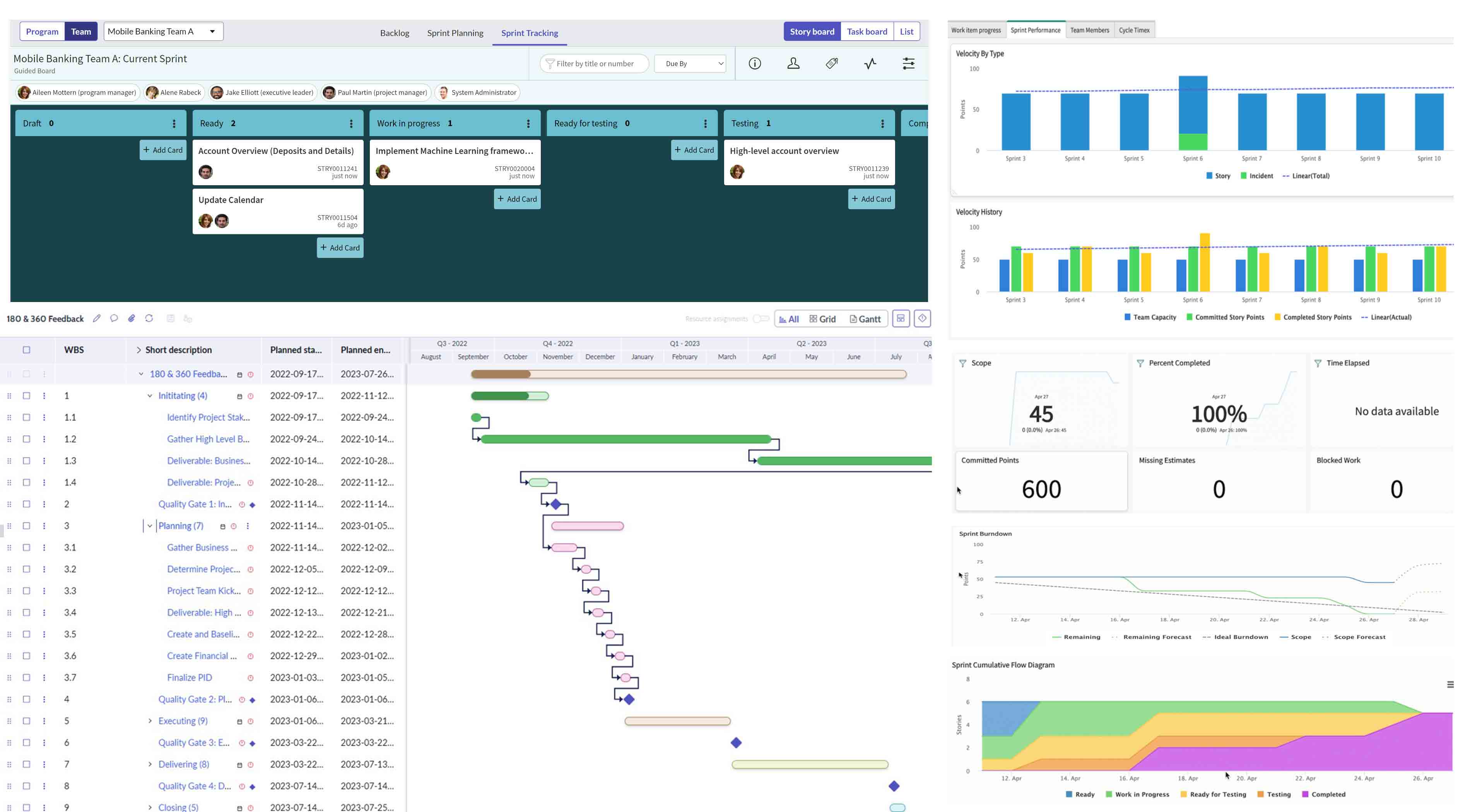1470x812 pixels.
Task: Click the board configuration sliders icon
Action: (908, 63)
